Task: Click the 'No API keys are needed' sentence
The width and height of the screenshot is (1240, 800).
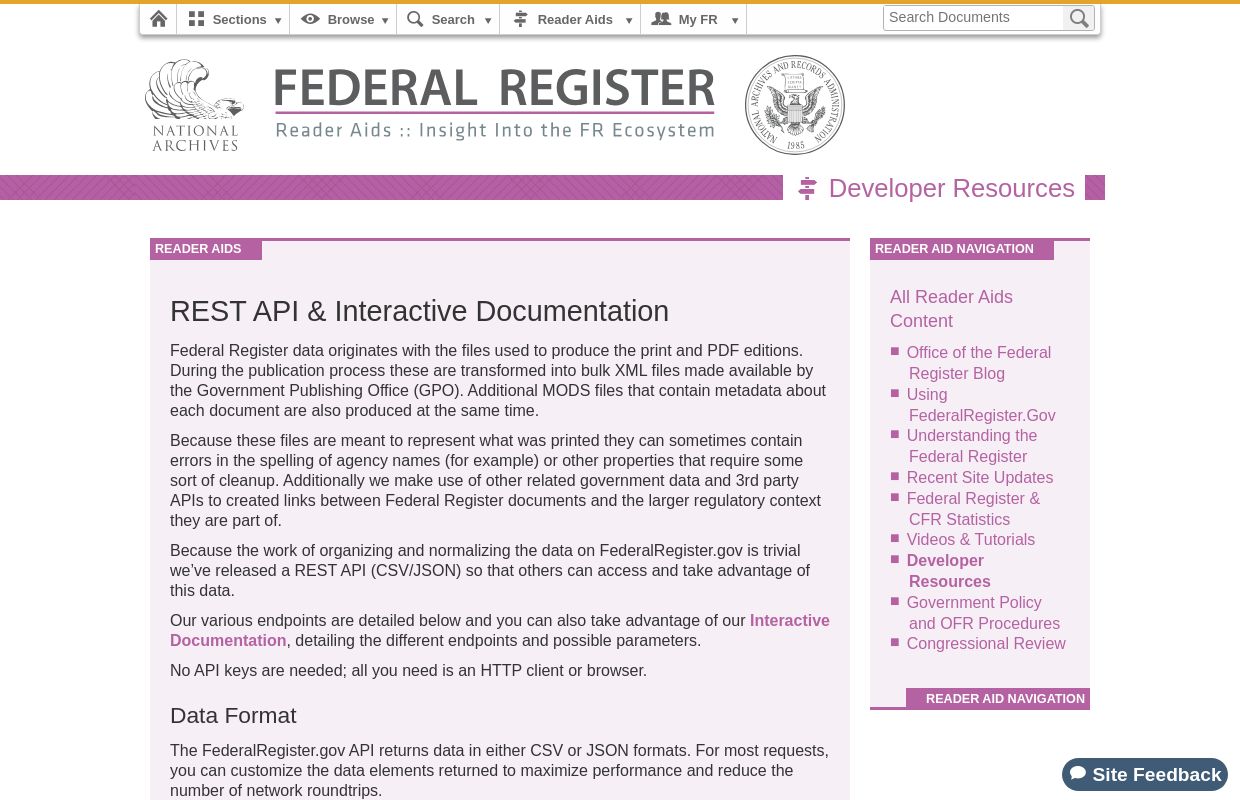Action: point(408,671)
